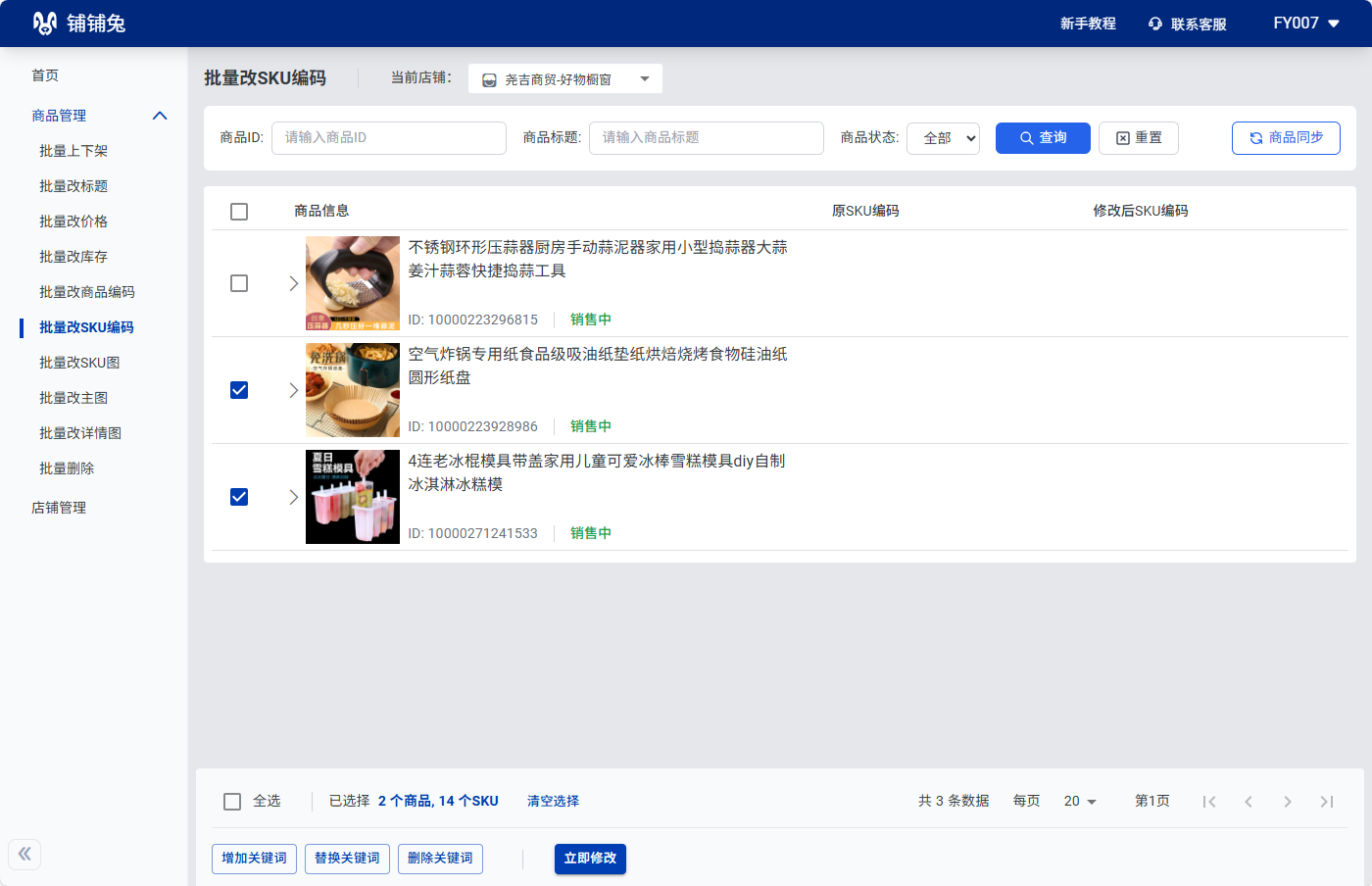
Task: Tick the 全选 checkbox at bottom
Action: pos(232,802)
